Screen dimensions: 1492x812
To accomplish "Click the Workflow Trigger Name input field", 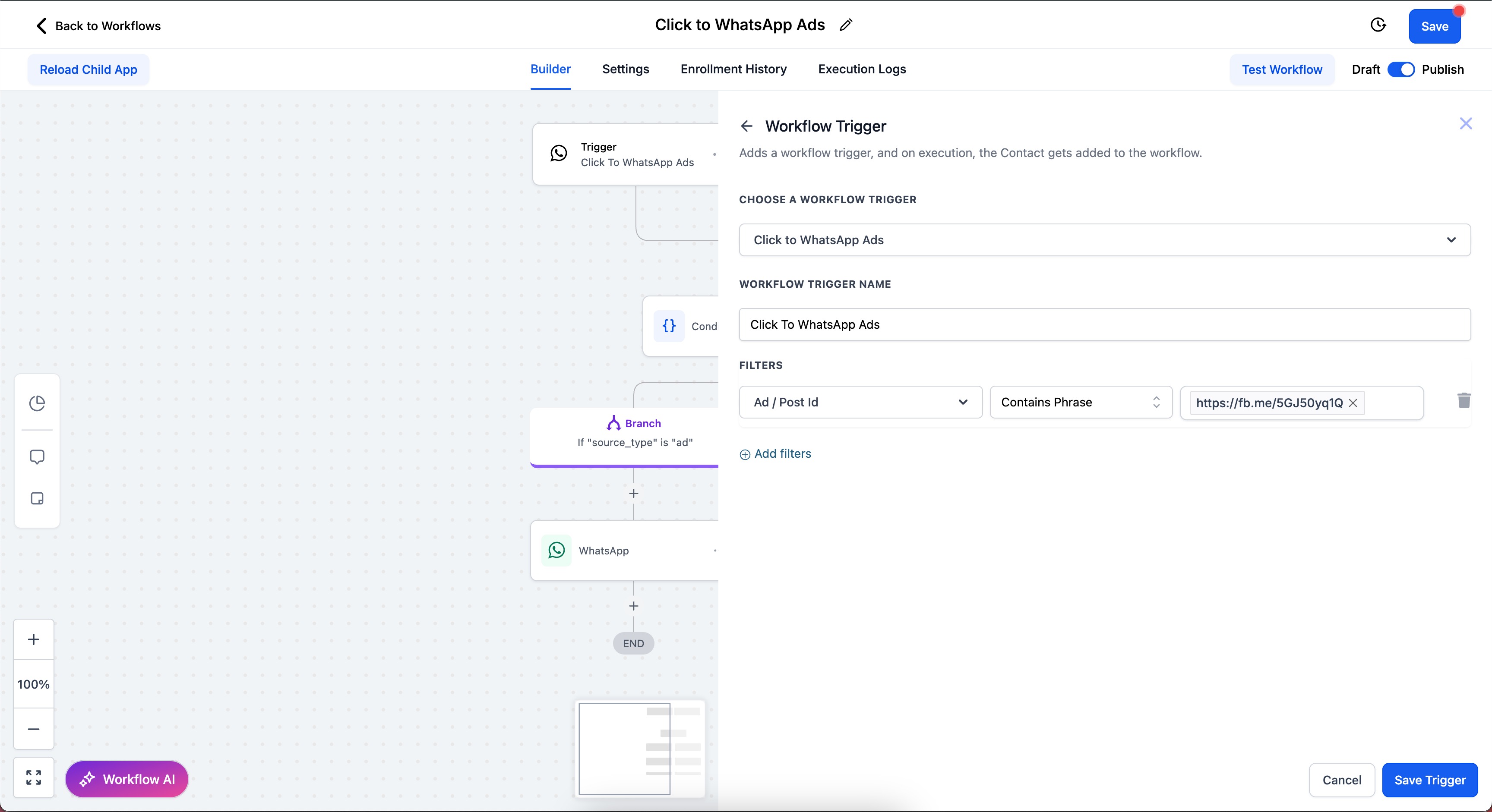I will pos(1104,324).
